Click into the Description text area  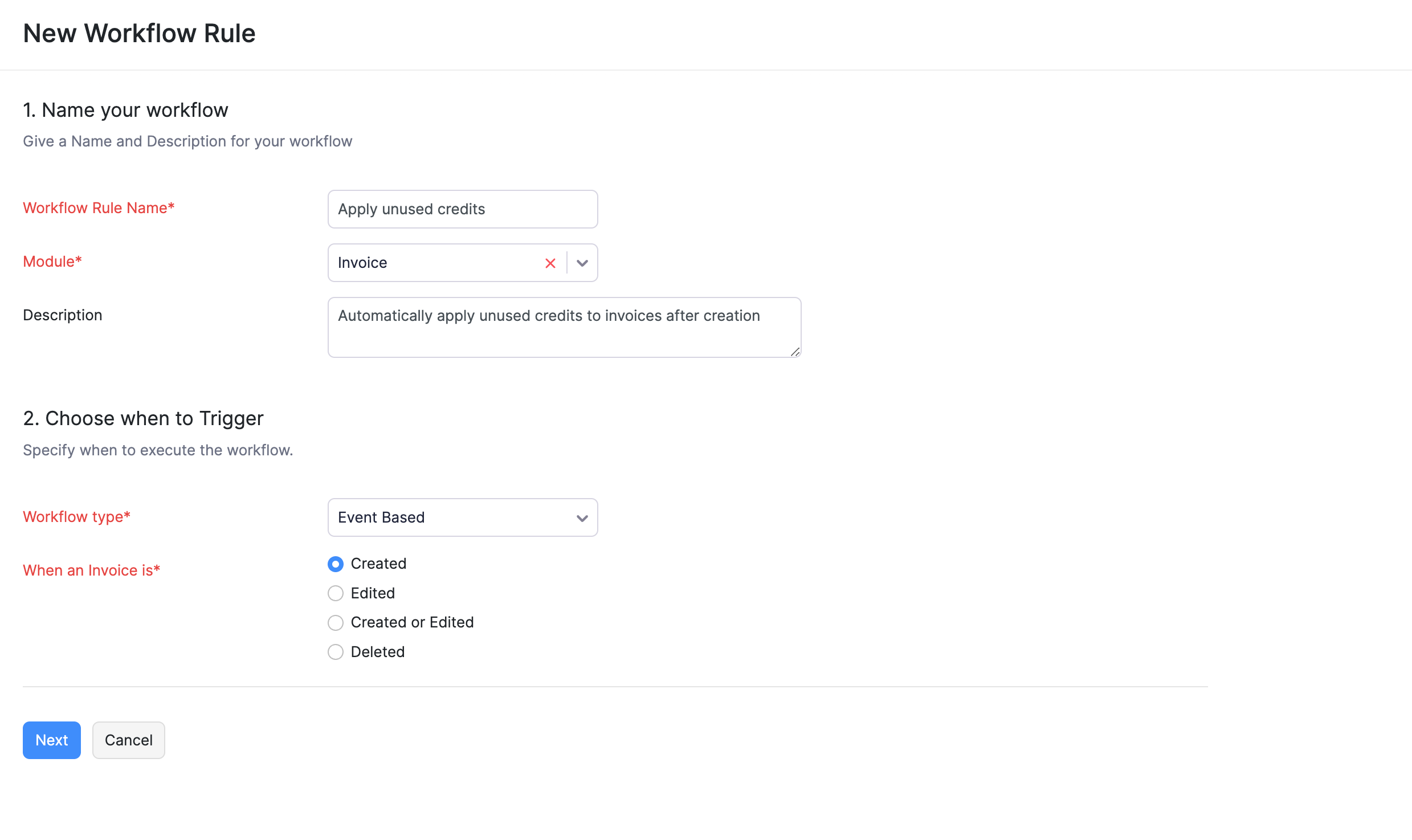(564, 328)
